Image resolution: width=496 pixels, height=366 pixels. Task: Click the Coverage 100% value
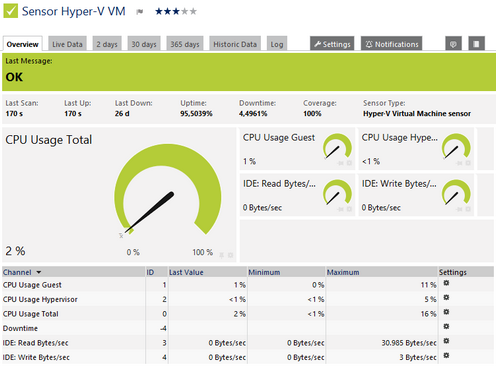point(312,114)
